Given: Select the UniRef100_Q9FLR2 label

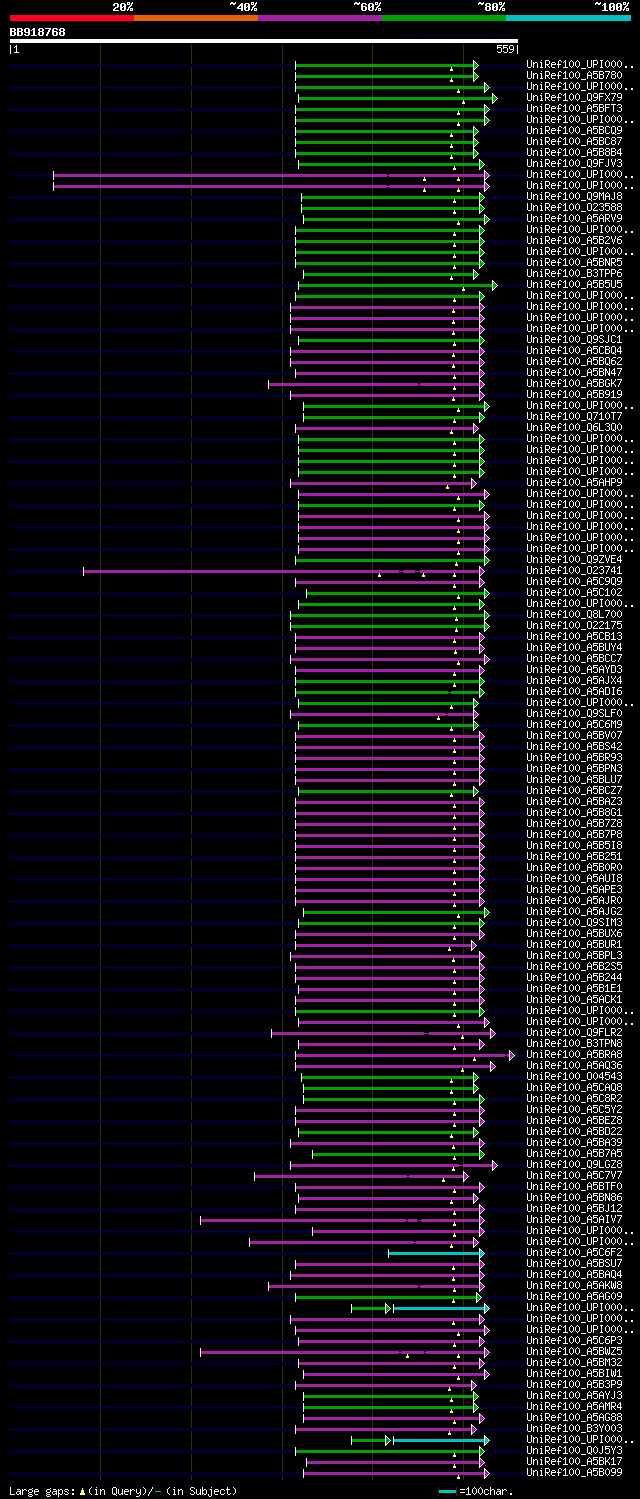Looking at the screenshot, I should click(x=574, y=1032).
